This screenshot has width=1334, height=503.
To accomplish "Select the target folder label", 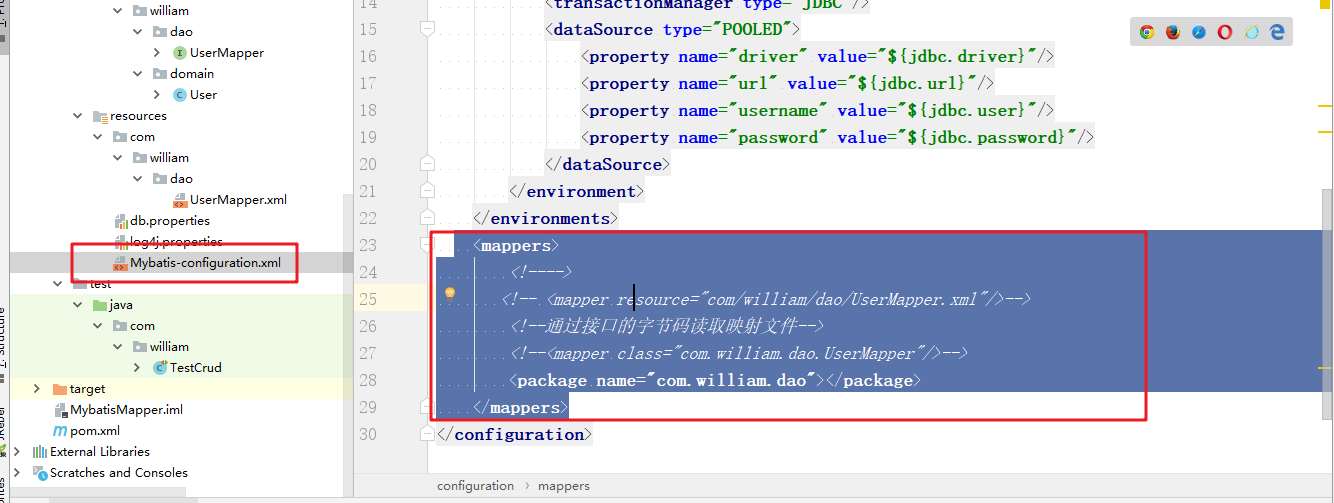I will (87, 389).
